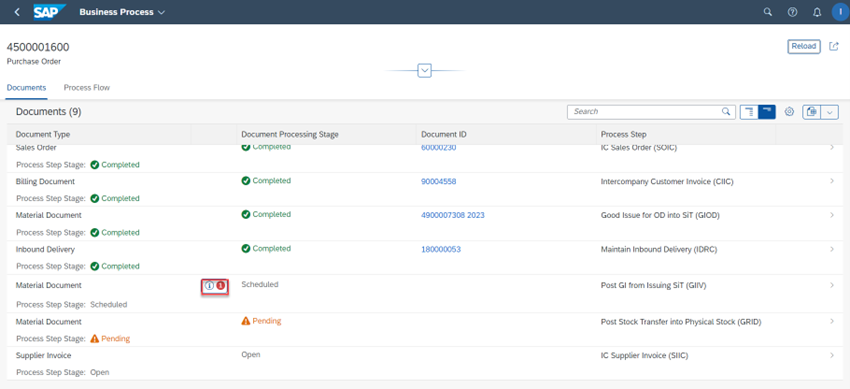Click the Reload button

(x=804, y=47)
